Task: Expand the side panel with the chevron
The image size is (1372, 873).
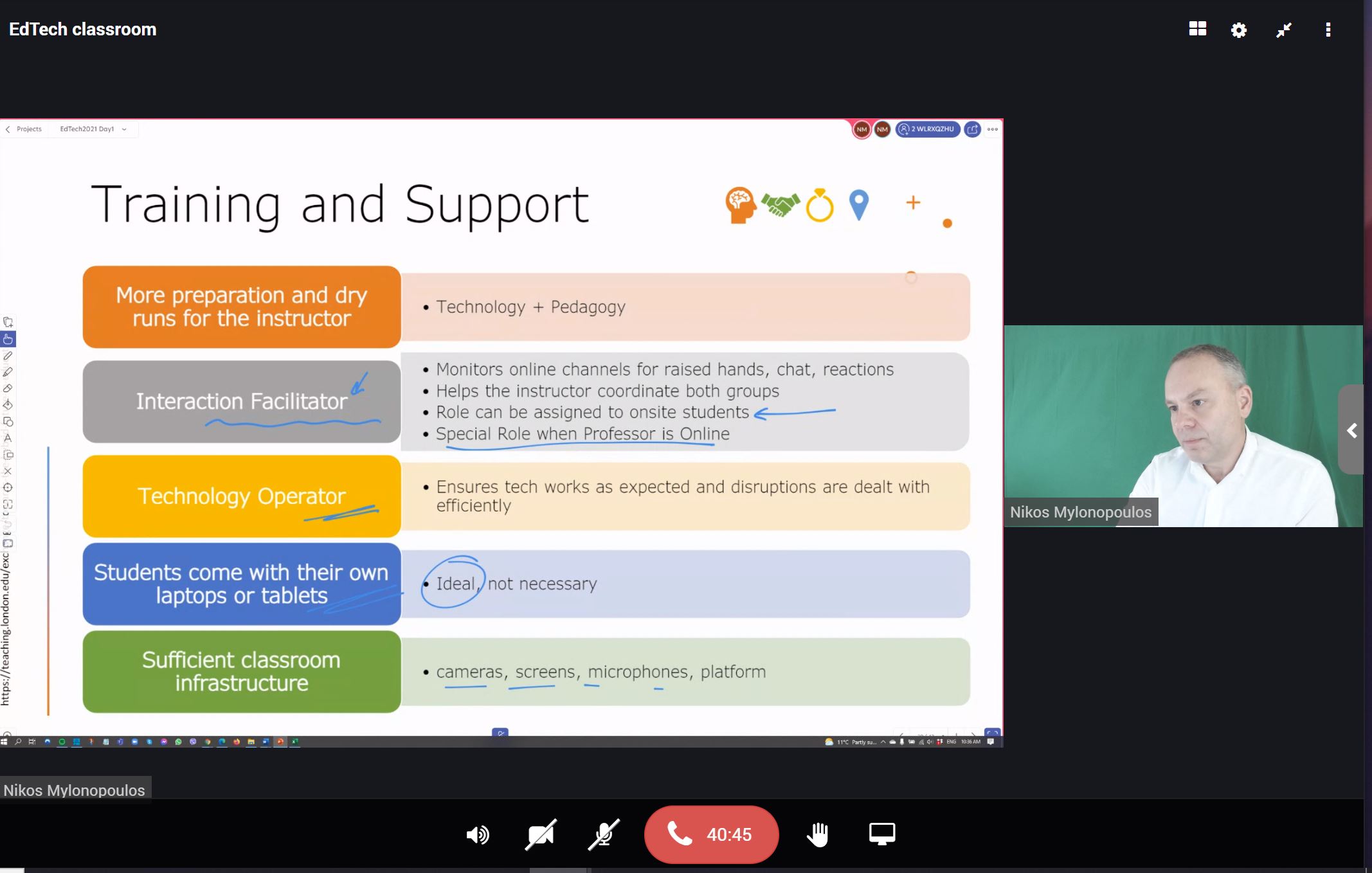Action: tap(1352, 430)
